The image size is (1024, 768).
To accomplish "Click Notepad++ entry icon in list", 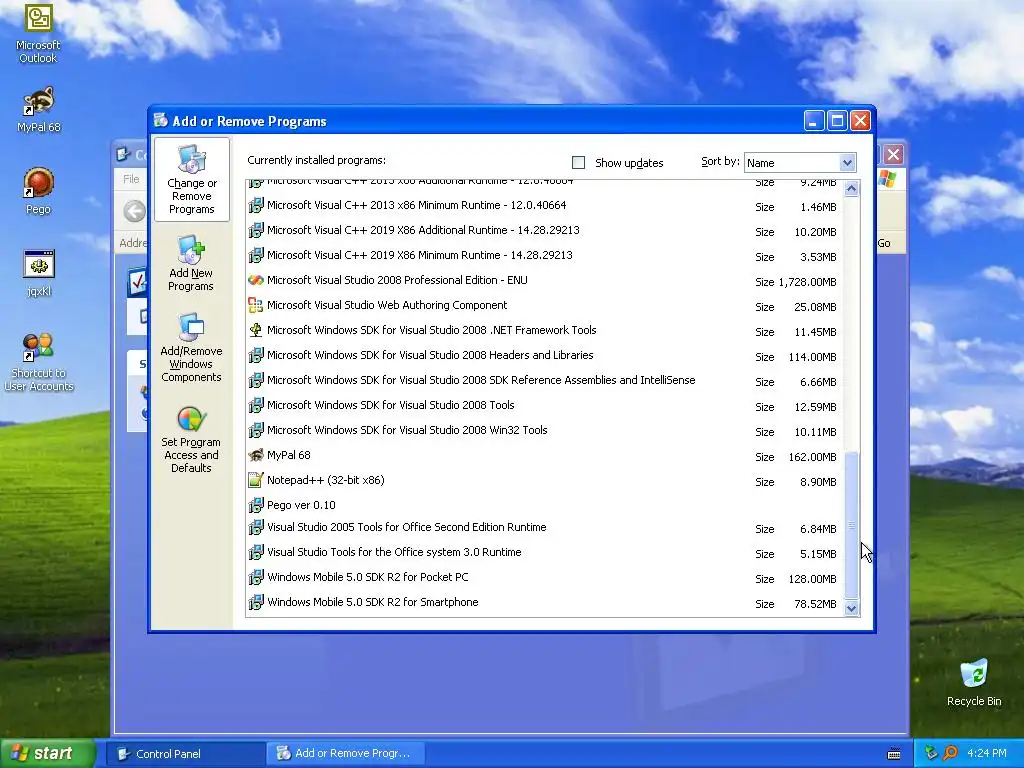I will tap(255, 480).
